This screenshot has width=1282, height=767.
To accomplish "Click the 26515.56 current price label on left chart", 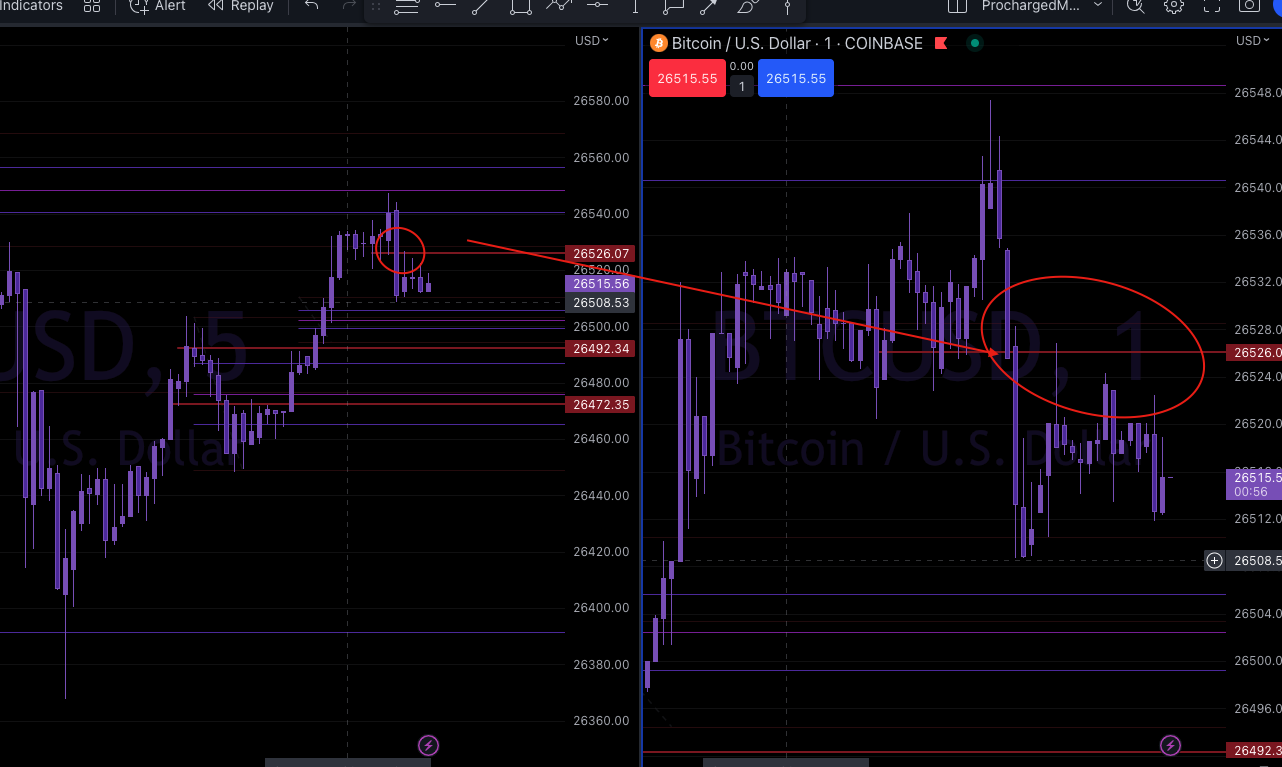I will [600, 283].
